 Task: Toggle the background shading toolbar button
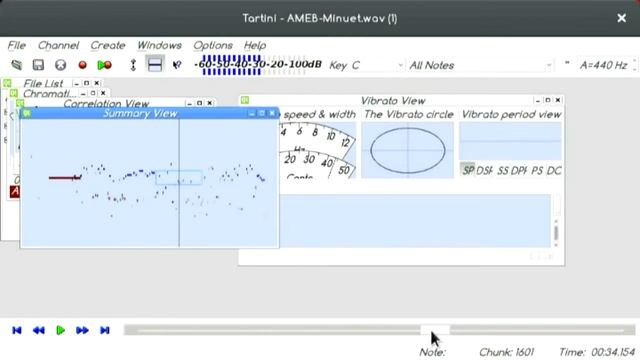coord(155,64)
